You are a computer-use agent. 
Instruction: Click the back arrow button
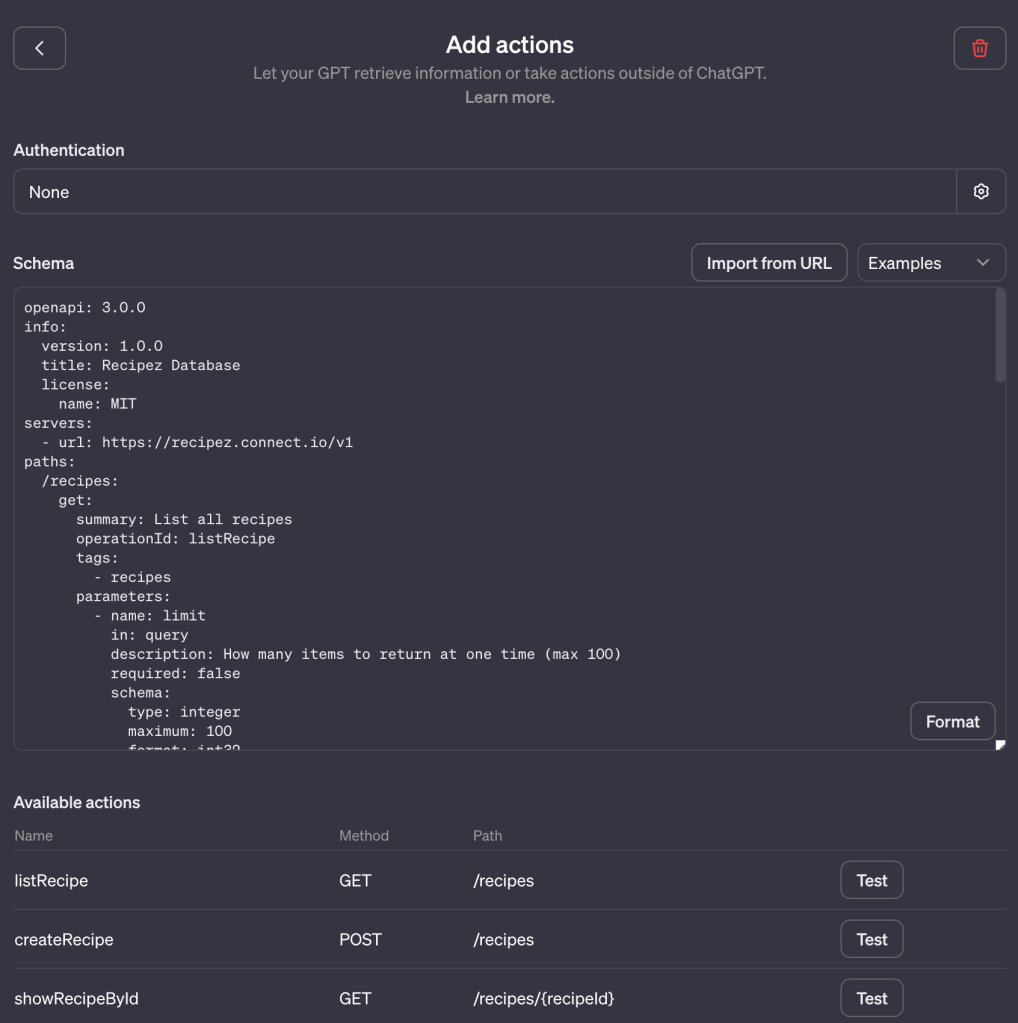pos(39,48)
